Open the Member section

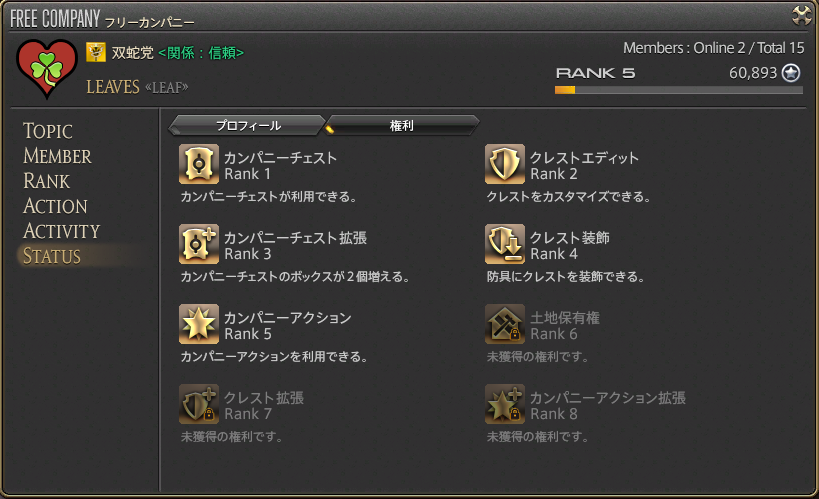click(57, 156)
